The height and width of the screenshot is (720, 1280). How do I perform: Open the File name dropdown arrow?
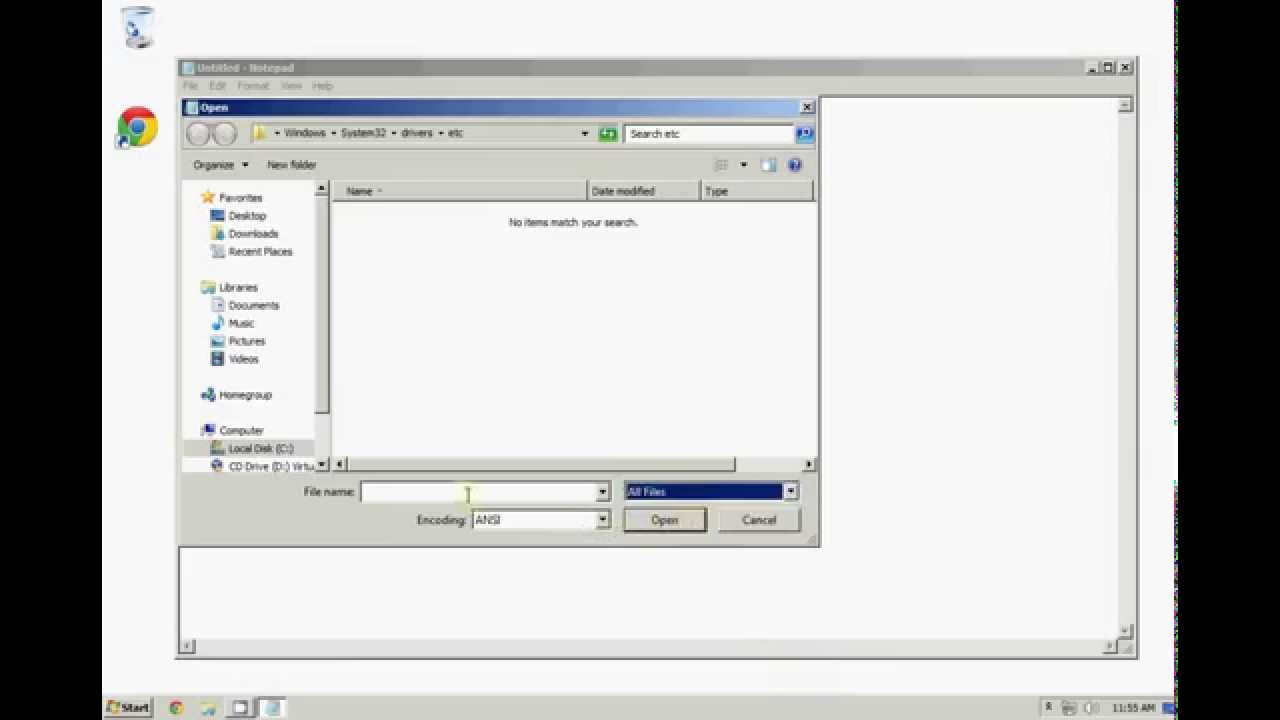pos(602,492)
